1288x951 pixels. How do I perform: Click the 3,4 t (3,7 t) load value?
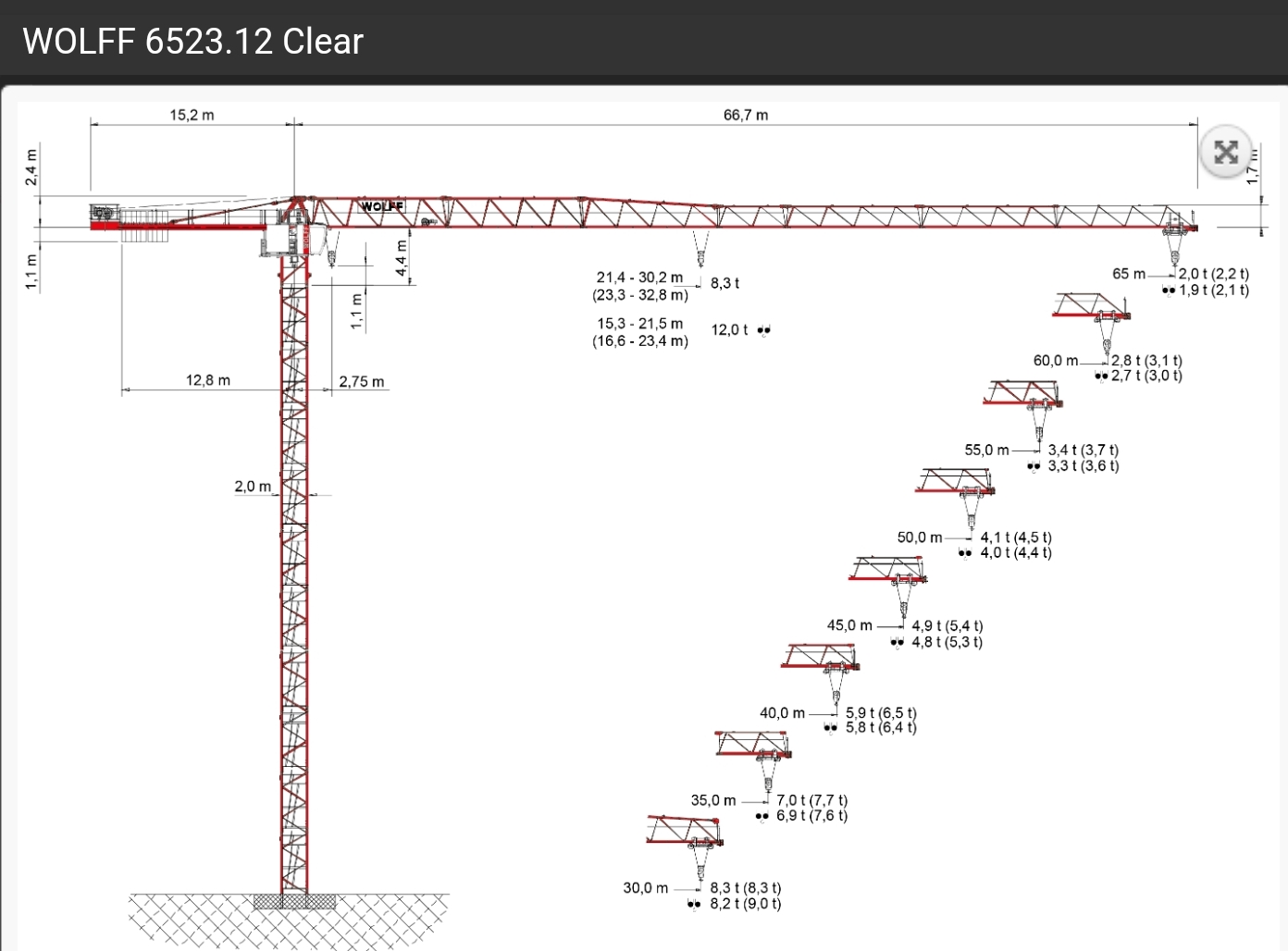1084,451
